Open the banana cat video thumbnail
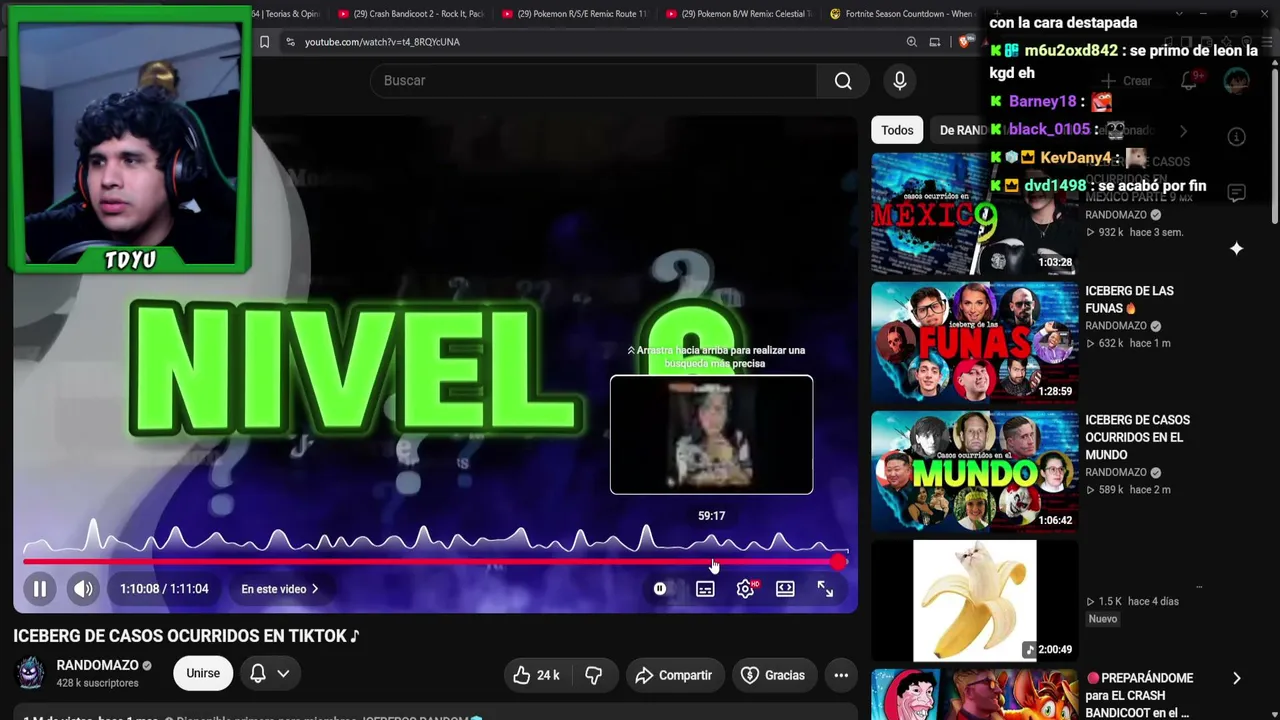The width and height of the screenshot is (1280, 720). [x=975, y=600]
